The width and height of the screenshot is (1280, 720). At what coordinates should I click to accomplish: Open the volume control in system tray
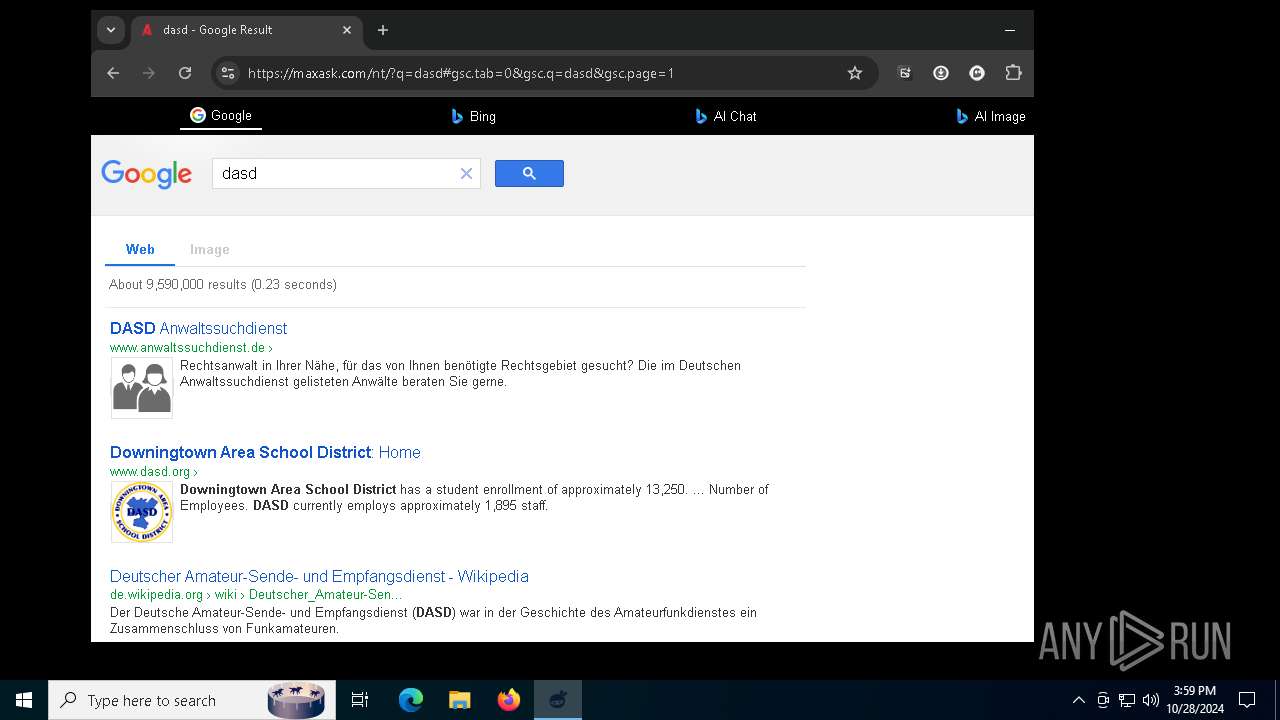1151,700
